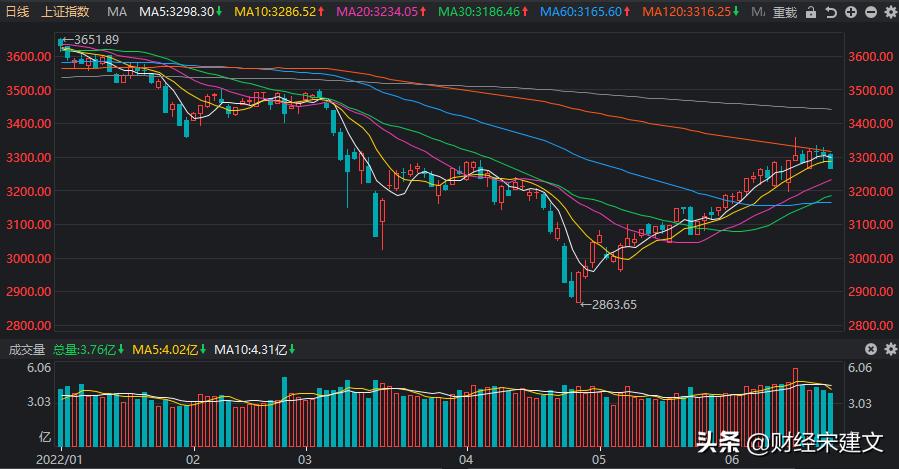The height and width of the screenshot is (469, 899).
Task: Zoom out with the minus icon
Action: coord(869,13)
